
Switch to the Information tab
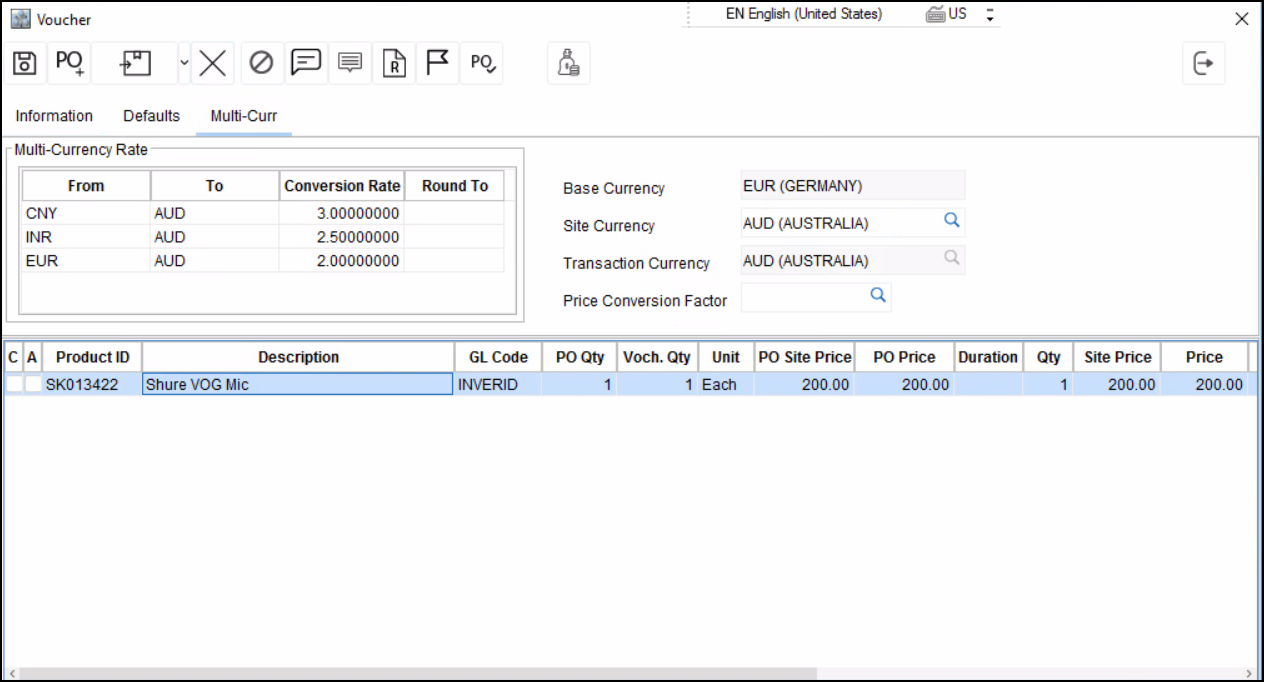tap(54, 116)
